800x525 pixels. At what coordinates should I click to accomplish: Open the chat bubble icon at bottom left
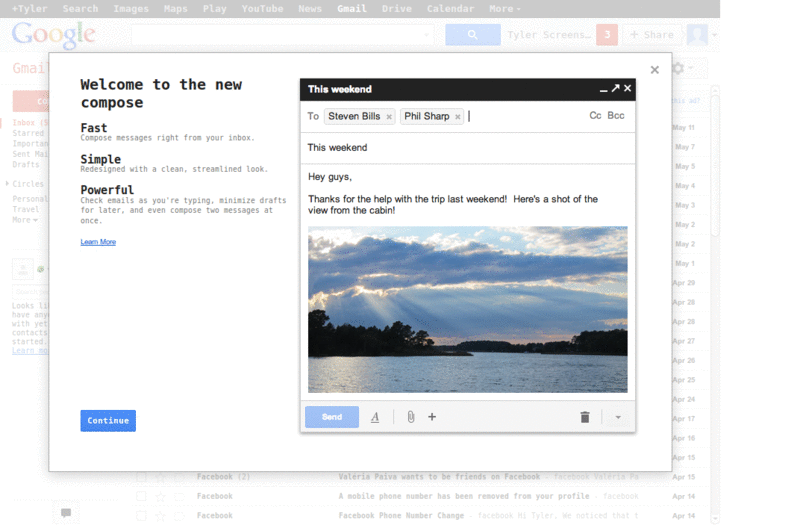(66, 513)
